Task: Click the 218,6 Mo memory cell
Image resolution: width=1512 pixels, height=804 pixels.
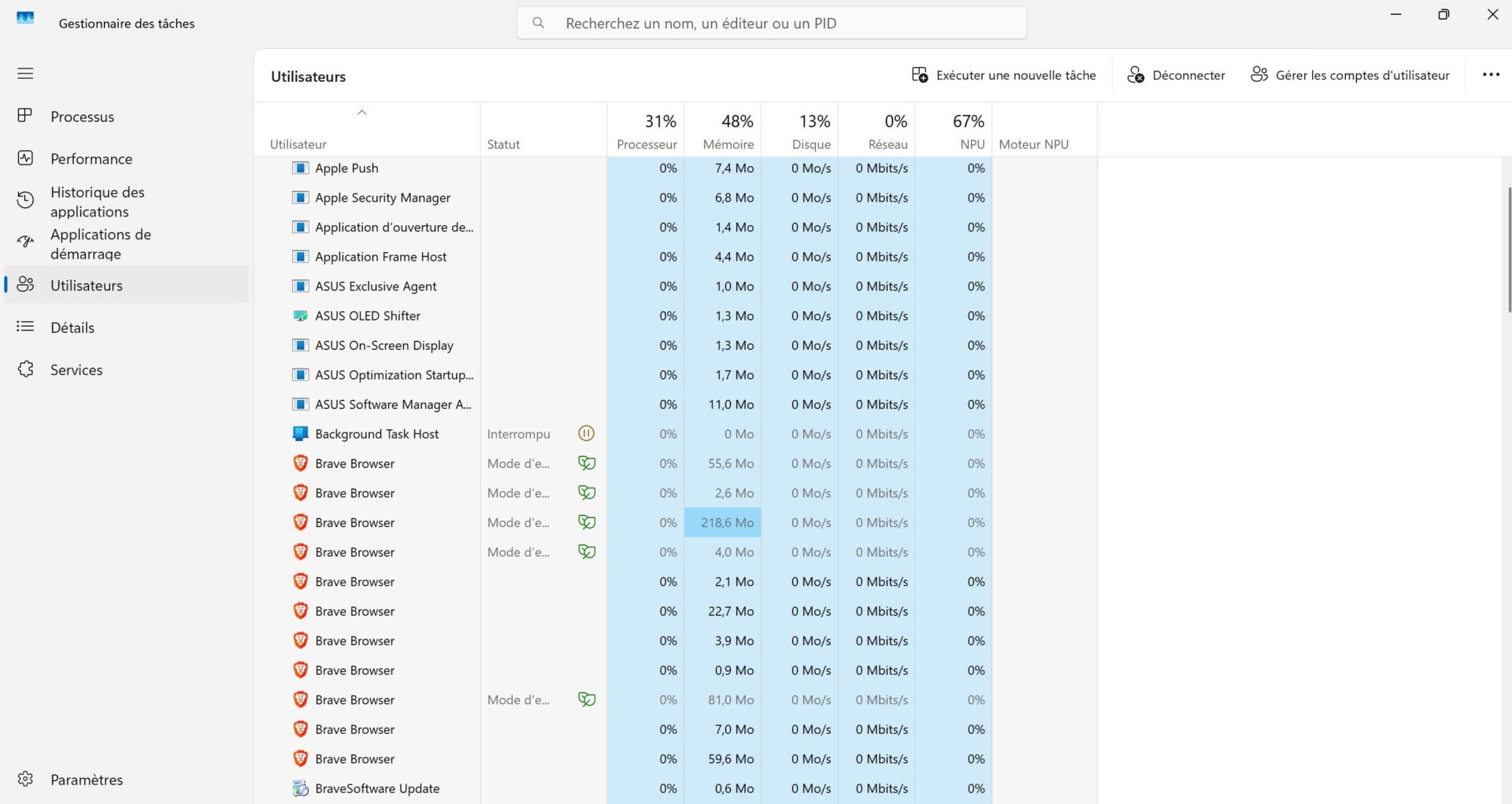Action: [723, 522]
